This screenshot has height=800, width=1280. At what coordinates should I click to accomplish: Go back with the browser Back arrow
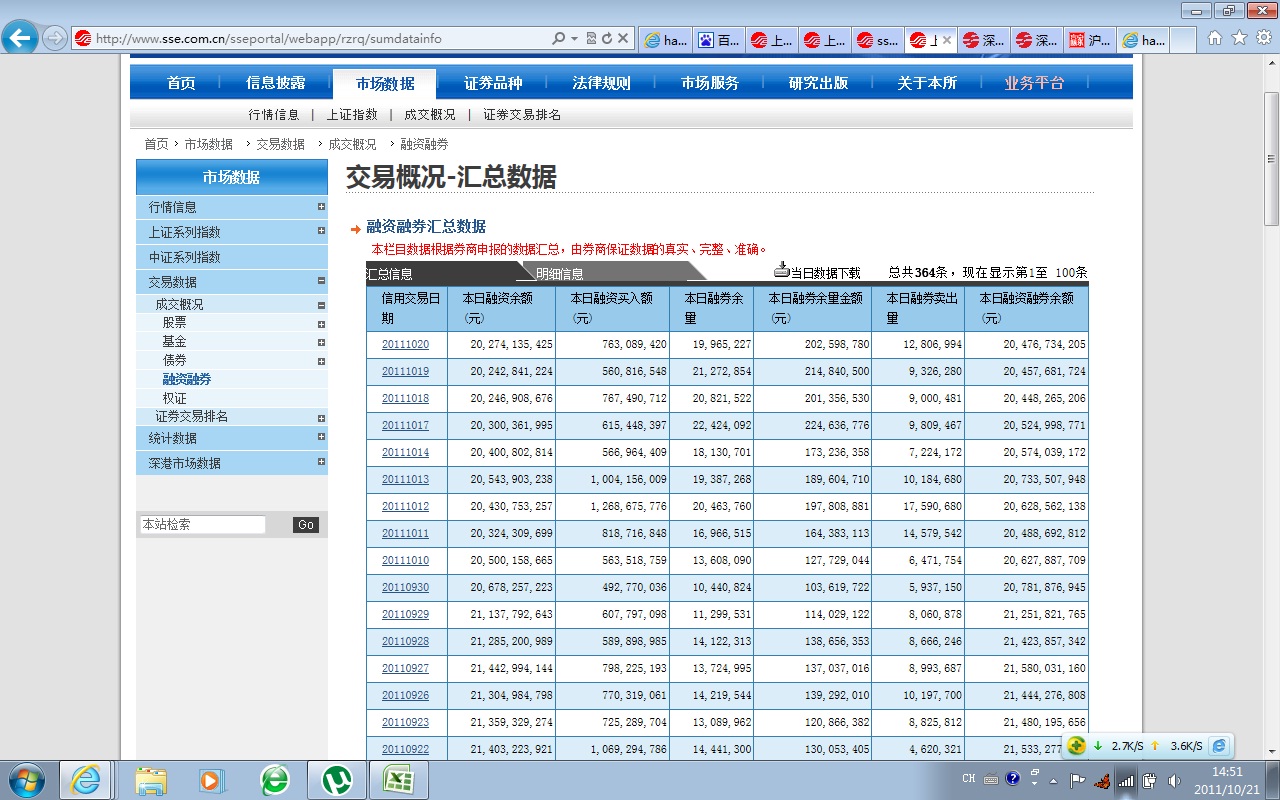tap(19, 39)
